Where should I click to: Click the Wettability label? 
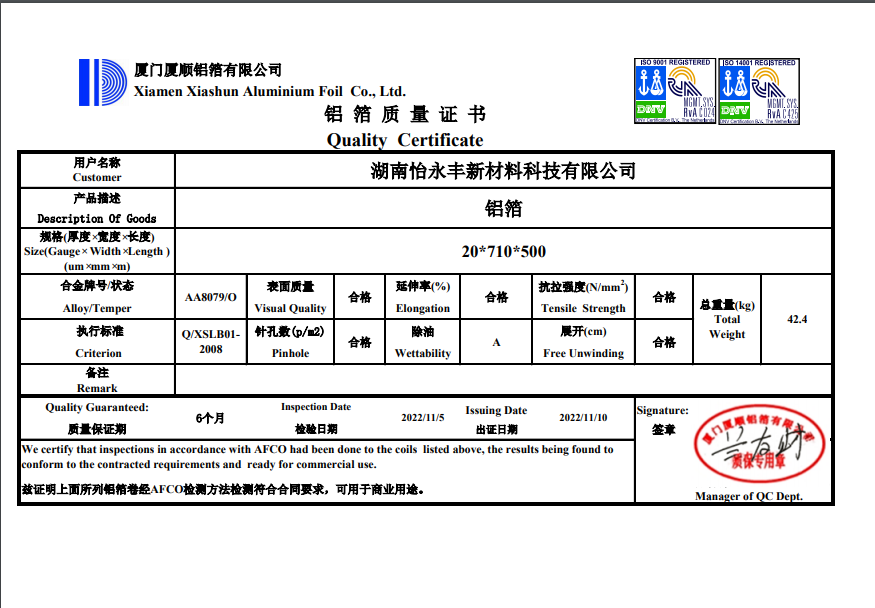(x=422, y=353)
